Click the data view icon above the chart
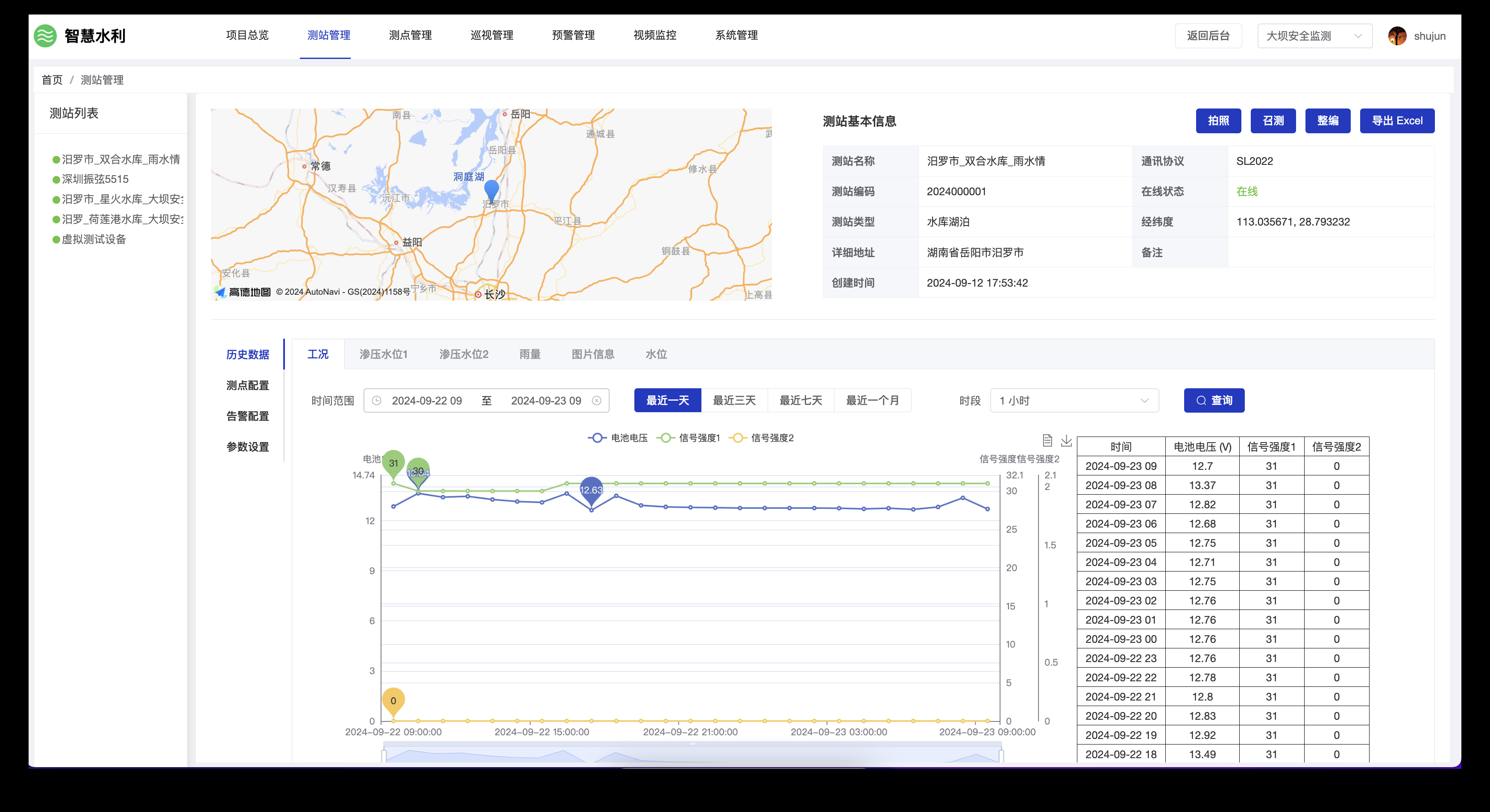The width and height of the screenshot is (1490, 812). [1047, 441]
